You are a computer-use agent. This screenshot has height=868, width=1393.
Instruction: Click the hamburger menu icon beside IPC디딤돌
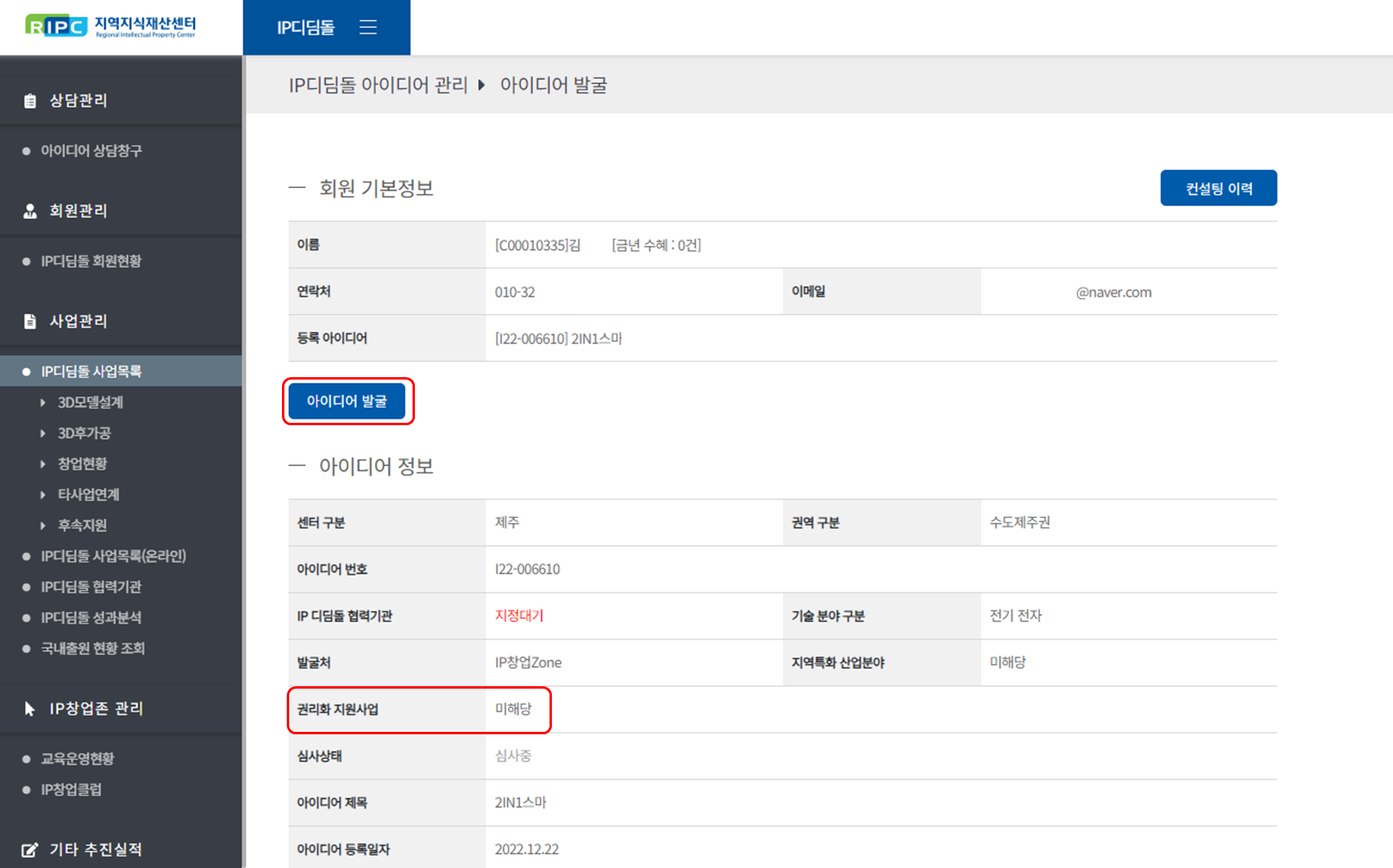click(368, 28)
